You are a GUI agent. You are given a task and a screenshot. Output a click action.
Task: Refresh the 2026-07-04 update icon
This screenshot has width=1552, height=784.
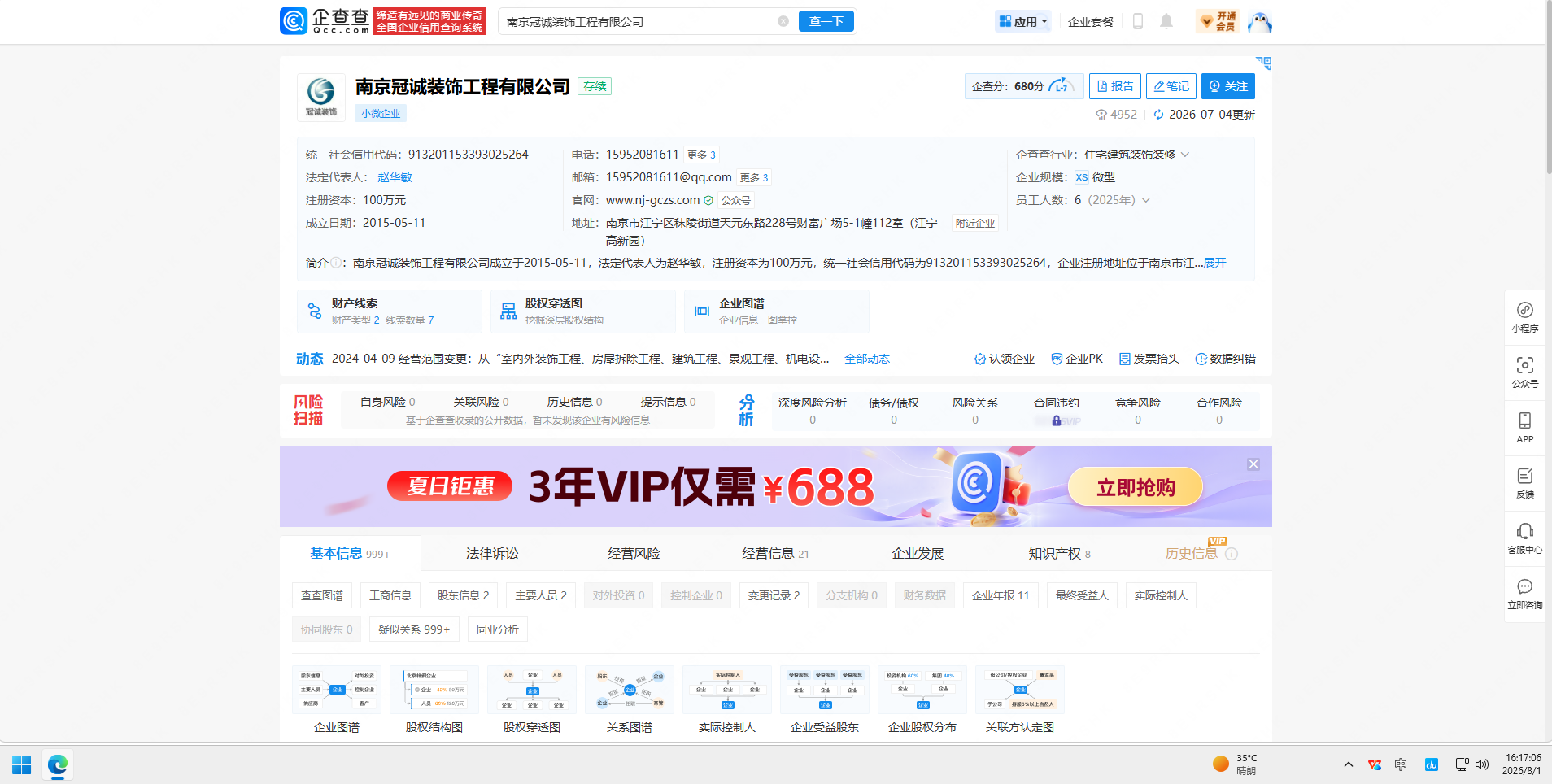click(x=1158, y=115)
